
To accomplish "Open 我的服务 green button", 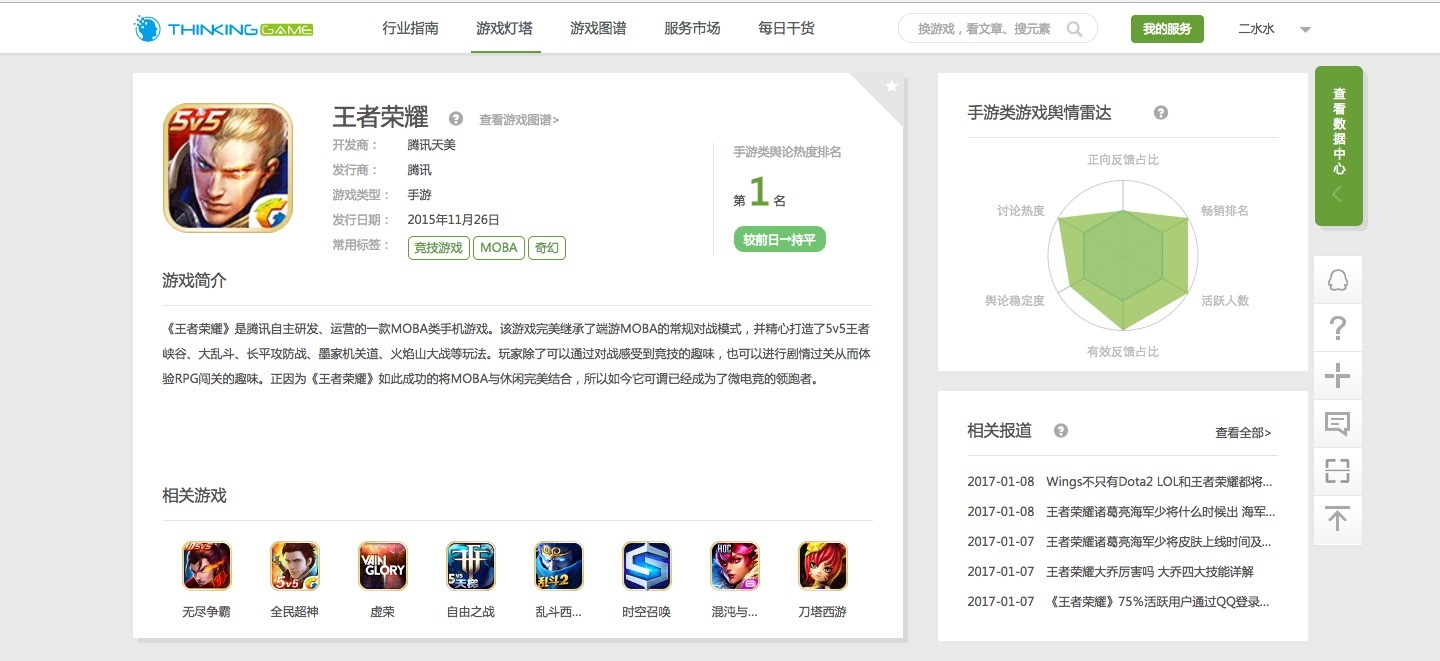I will 1167,29.
